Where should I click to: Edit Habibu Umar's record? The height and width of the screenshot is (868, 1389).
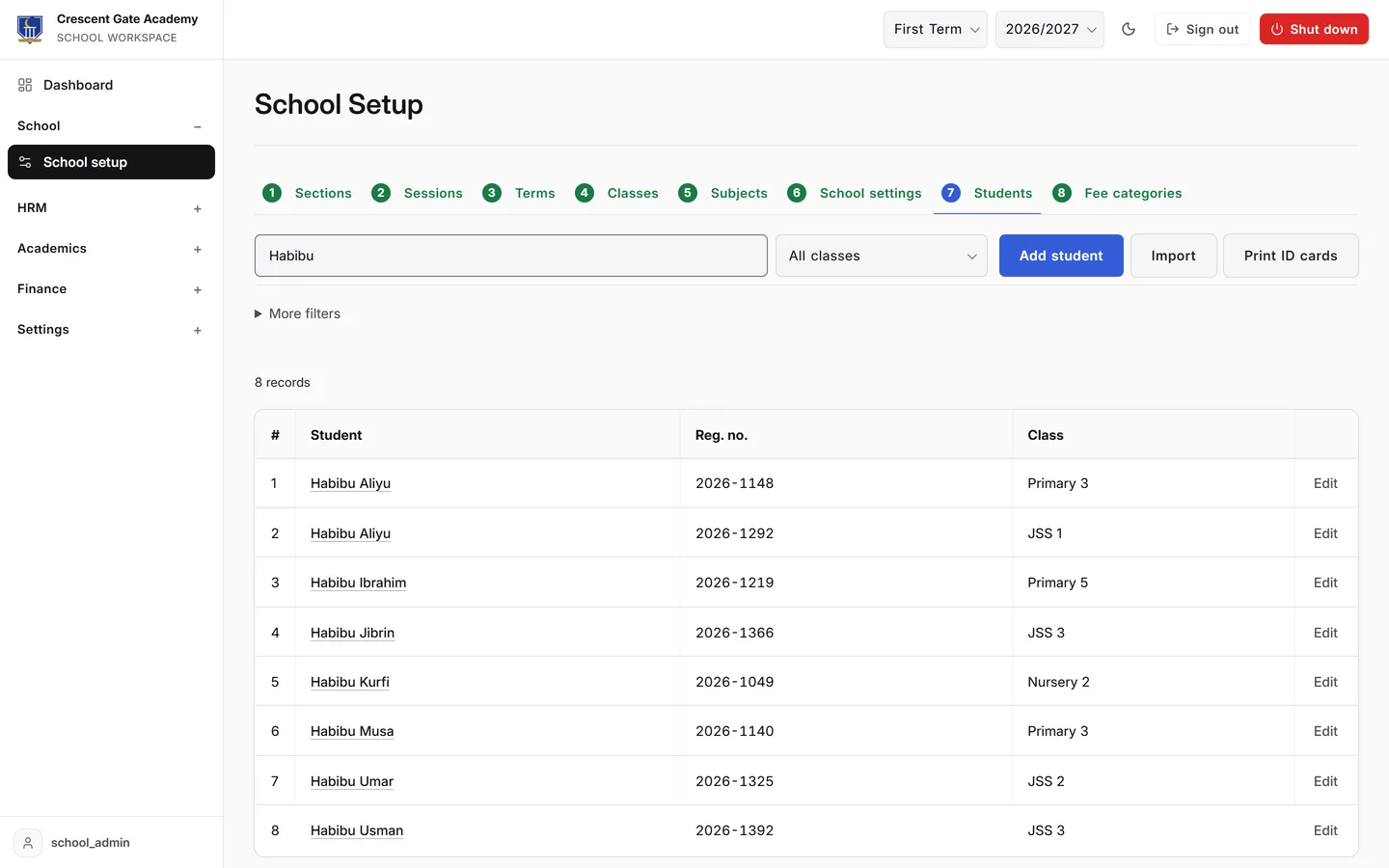click(1325, 781)
